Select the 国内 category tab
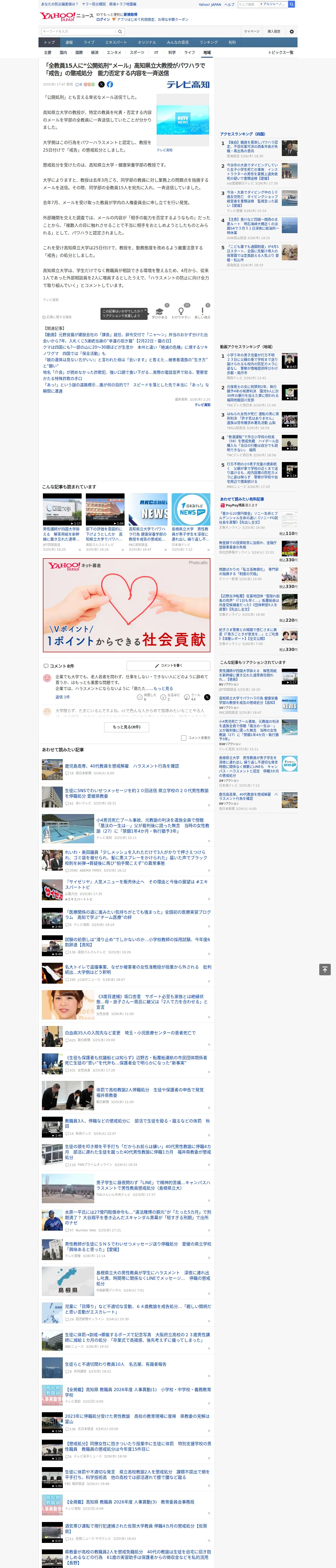Image resolution: width=336 pixels, height=1568 pixels. tap(63, 52)
